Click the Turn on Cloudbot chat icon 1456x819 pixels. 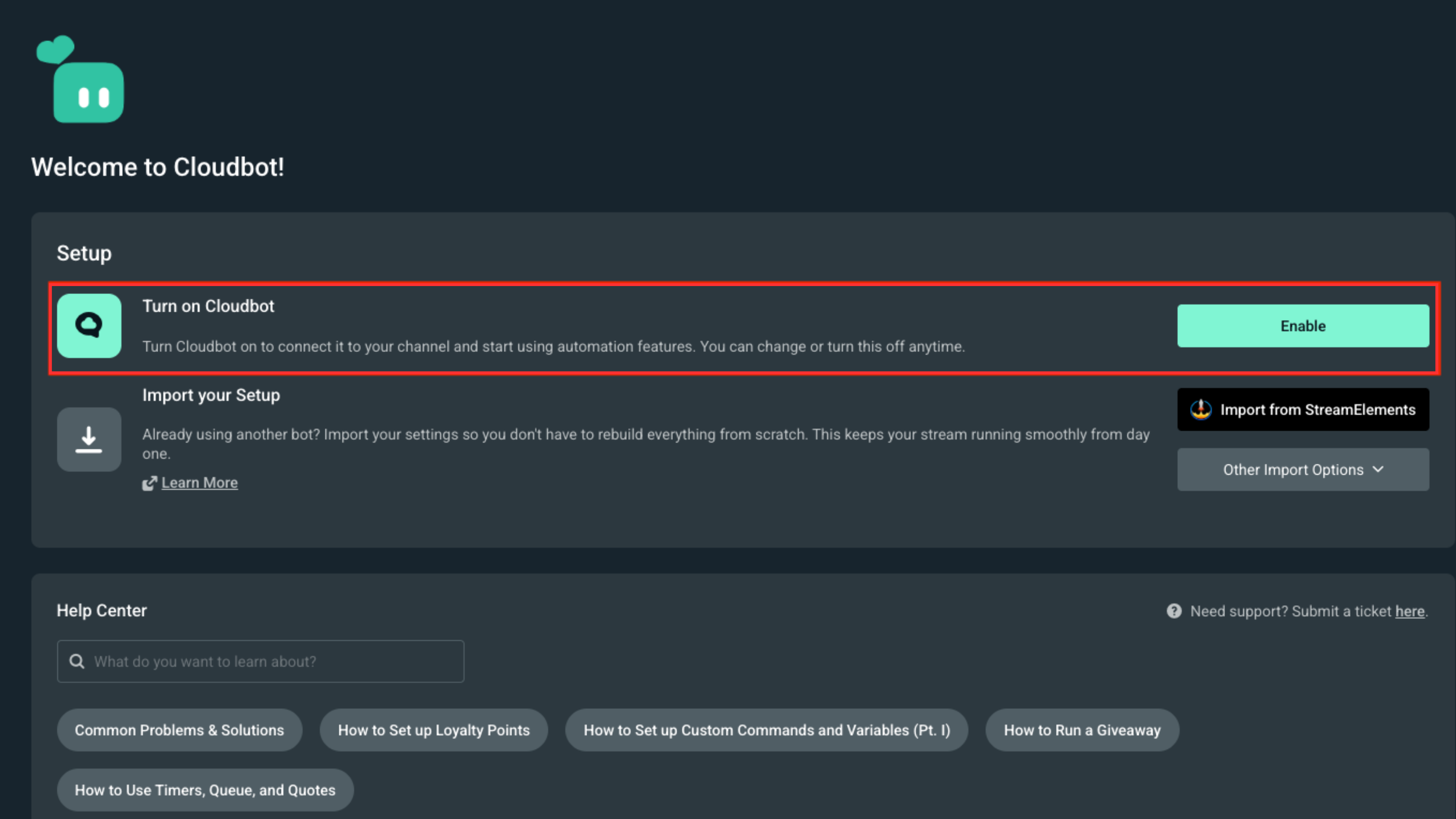[x=89, y=326]
